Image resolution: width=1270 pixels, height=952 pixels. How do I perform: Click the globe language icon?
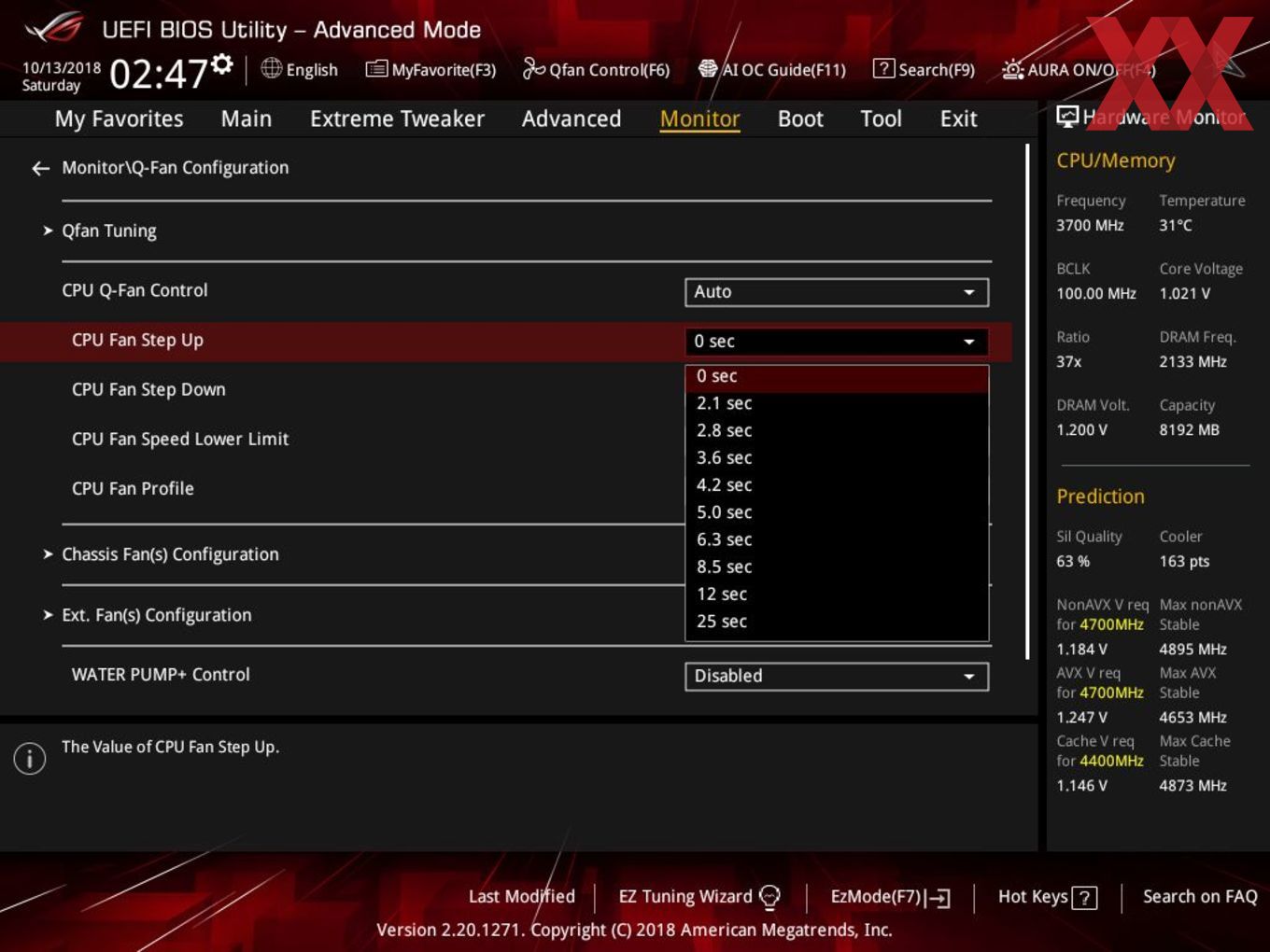point(271,68)
